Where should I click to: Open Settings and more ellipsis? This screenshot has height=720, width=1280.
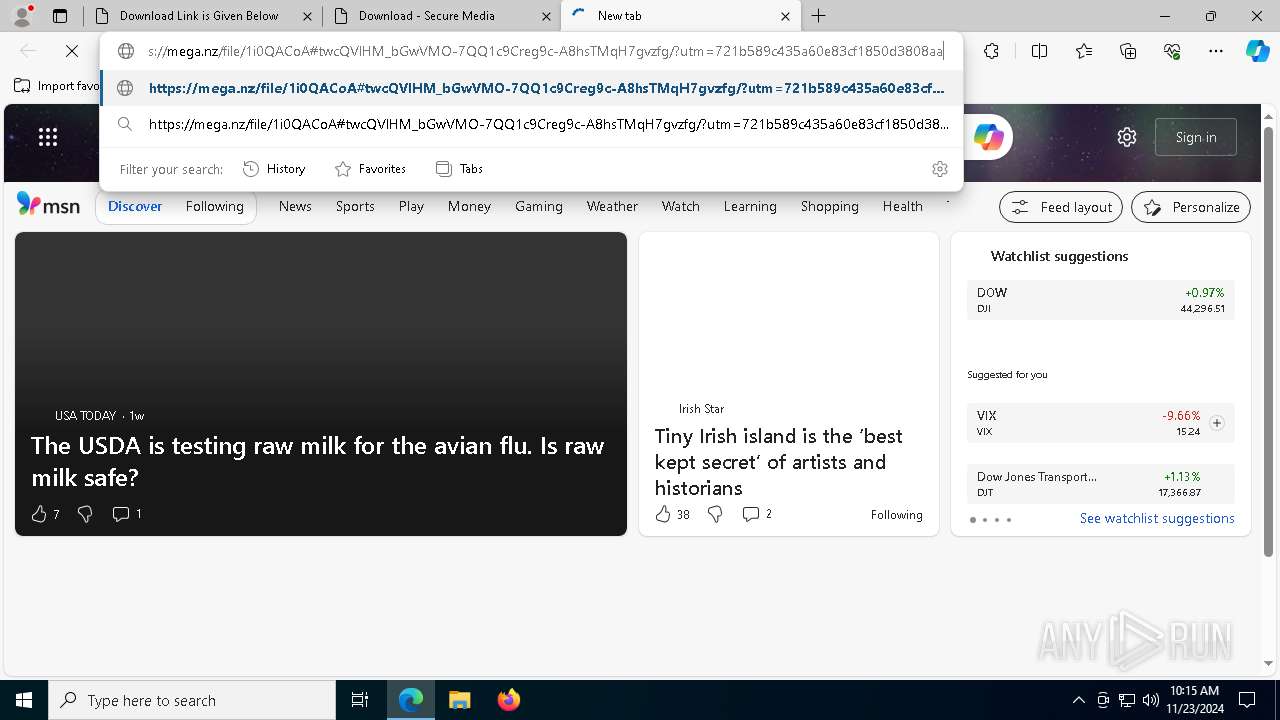point(1216,51)
